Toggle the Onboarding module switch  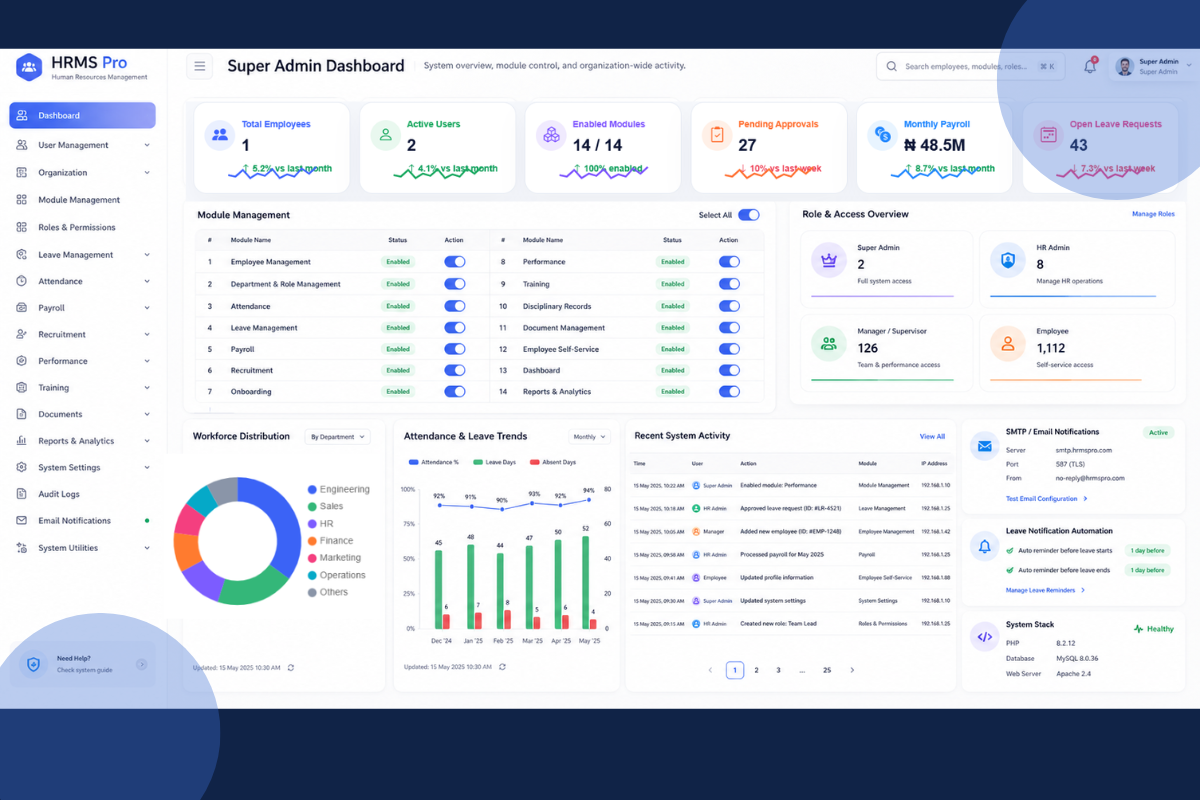[455, 392]
